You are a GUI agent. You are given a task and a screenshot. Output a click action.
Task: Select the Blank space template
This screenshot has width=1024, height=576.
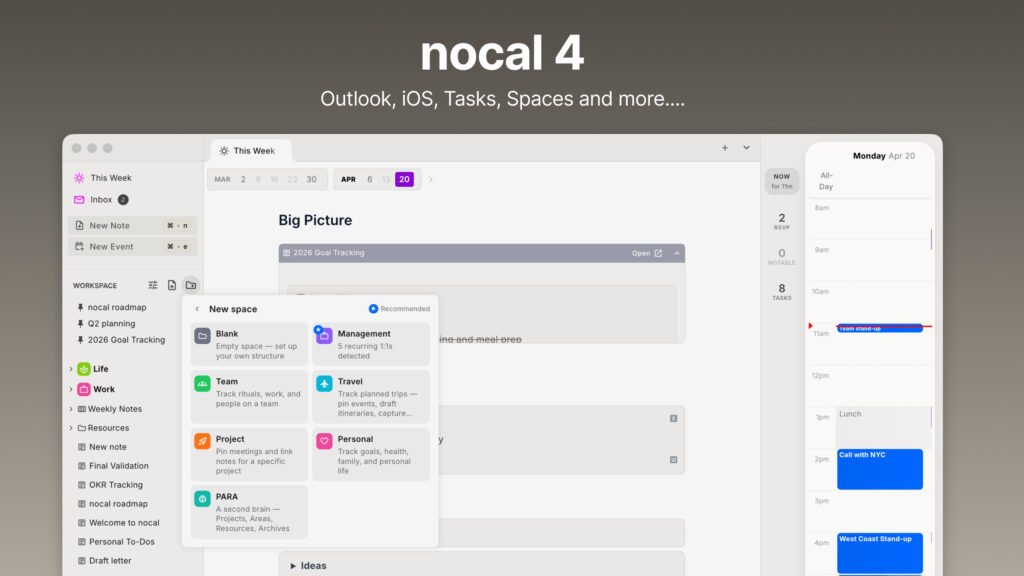click(249, 344)
